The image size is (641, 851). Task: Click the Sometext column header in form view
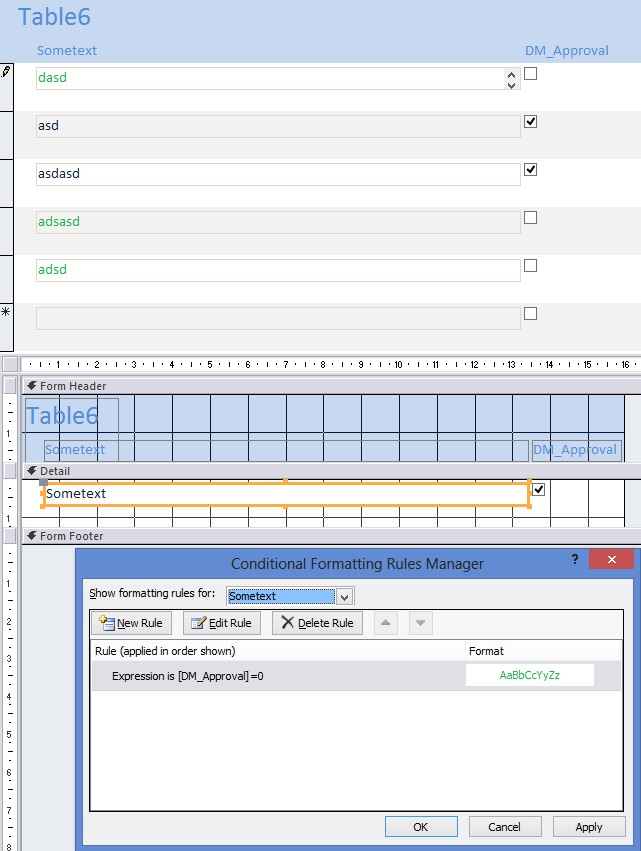coord(67,50)
